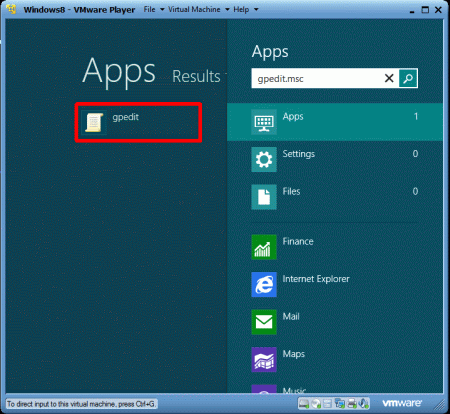Open the Maps app icon

(264, 359)
